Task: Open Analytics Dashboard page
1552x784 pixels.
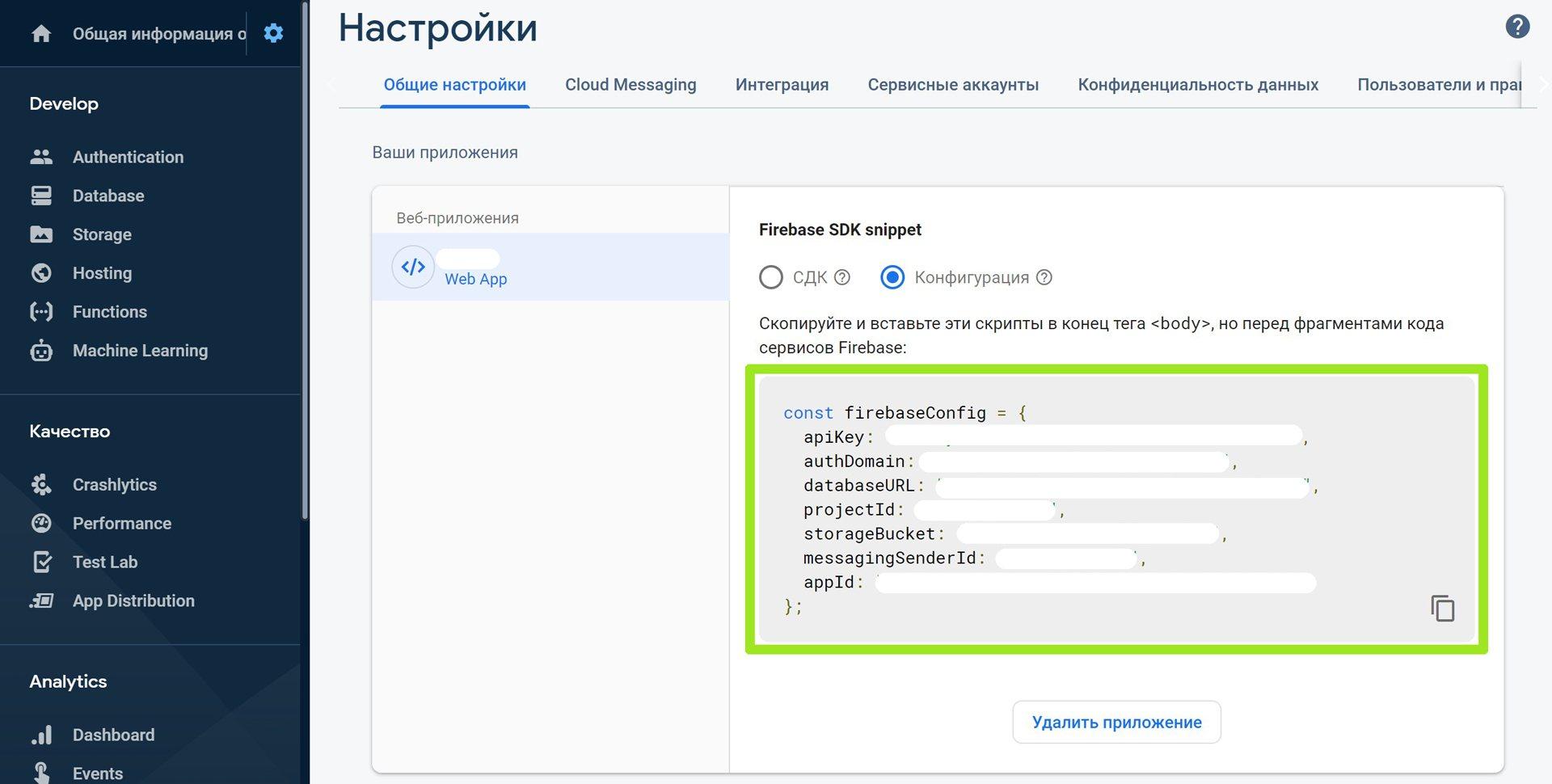Action: click(113, 736)
